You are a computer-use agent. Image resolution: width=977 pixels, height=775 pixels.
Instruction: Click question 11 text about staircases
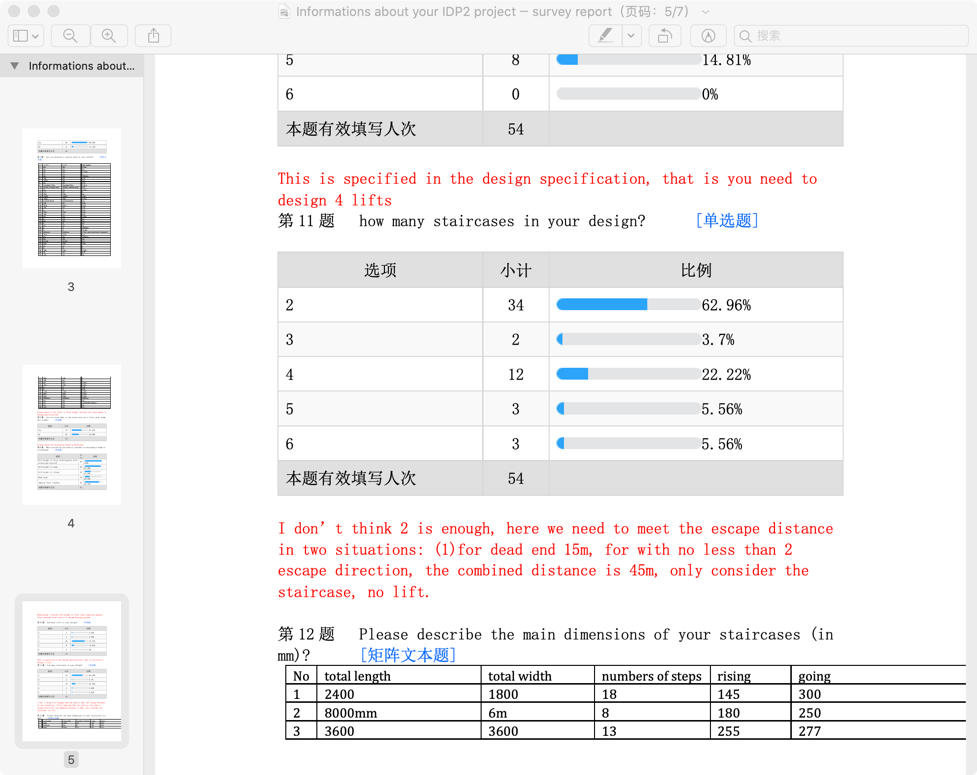[x=502, y=221]
